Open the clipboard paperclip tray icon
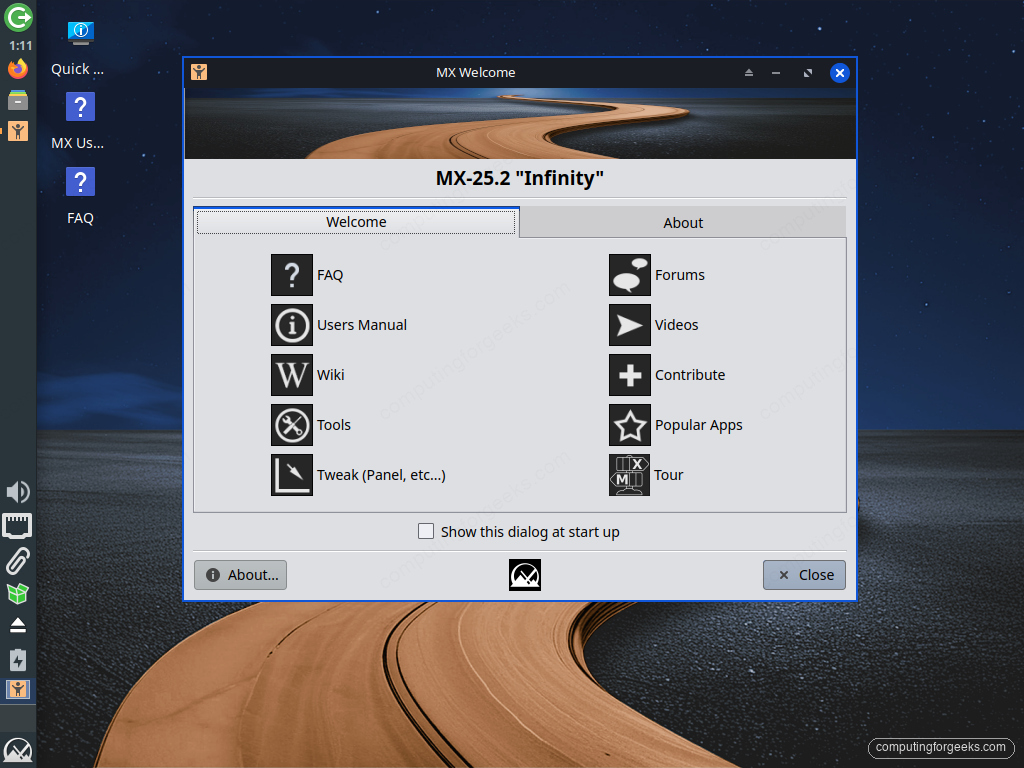This screenshot has height=768, width=1024. point(18,561)
